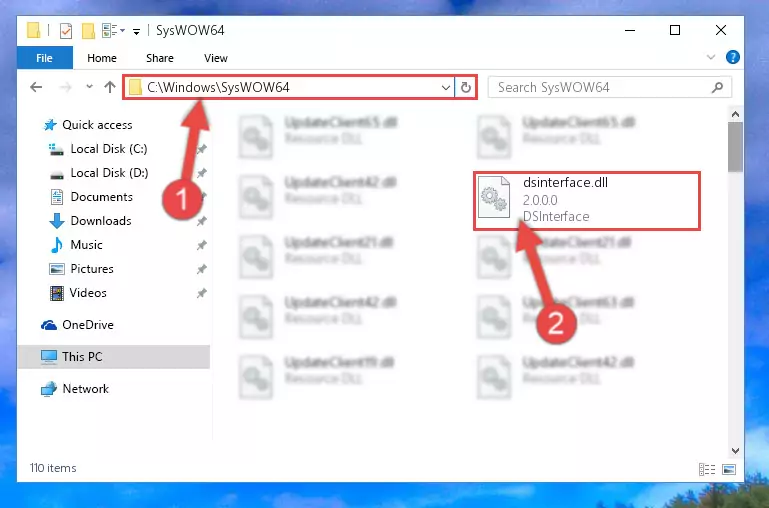Click the pin icon beside Videos

[x=202, y=293]
